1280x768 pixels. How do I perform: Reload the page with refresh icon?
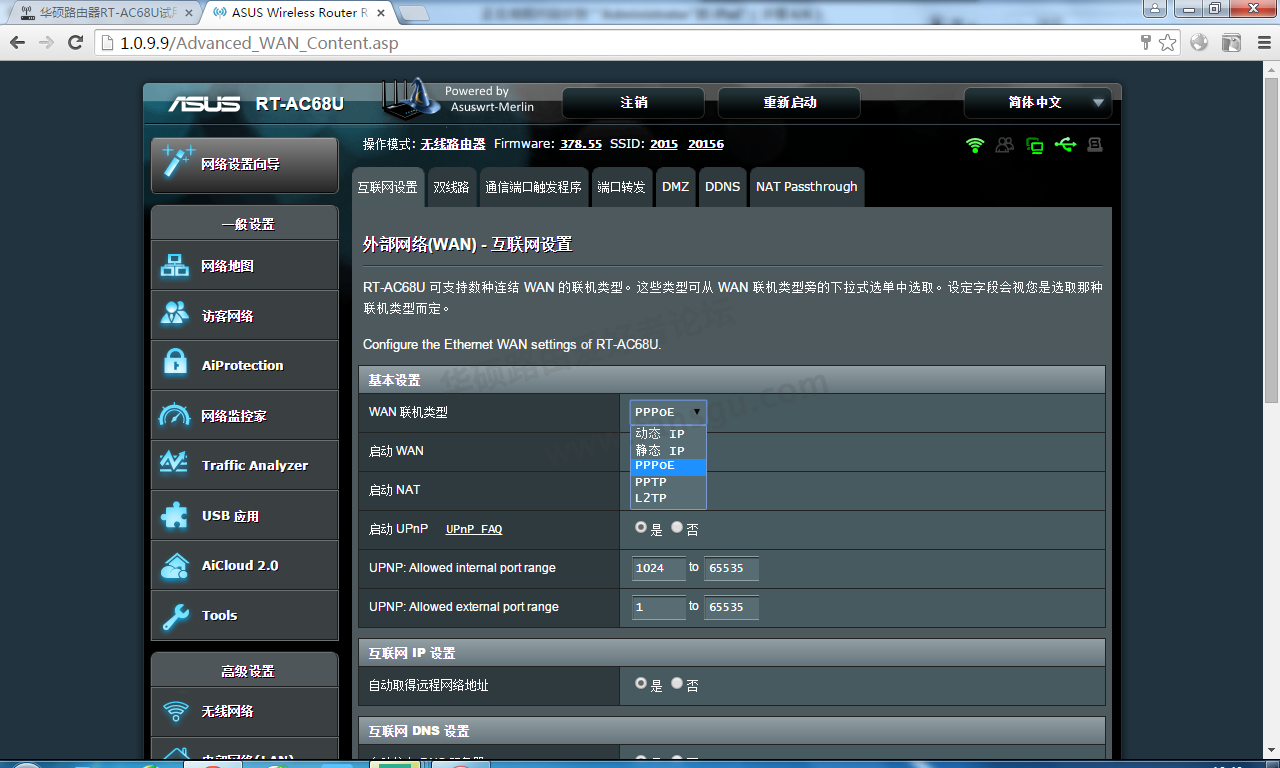(75, 42)
